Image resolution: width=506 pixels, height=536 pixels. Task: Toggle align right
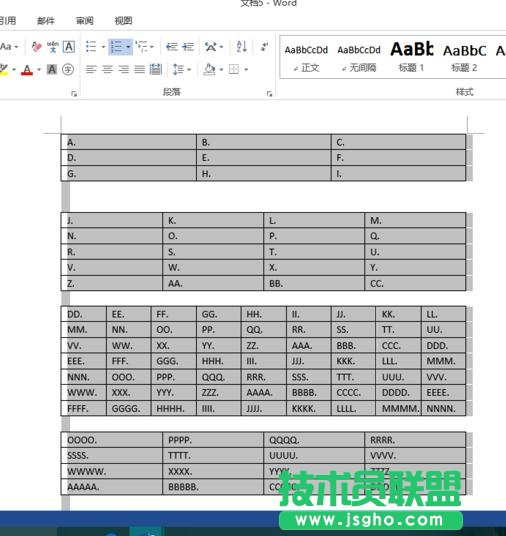pos(123,70)
